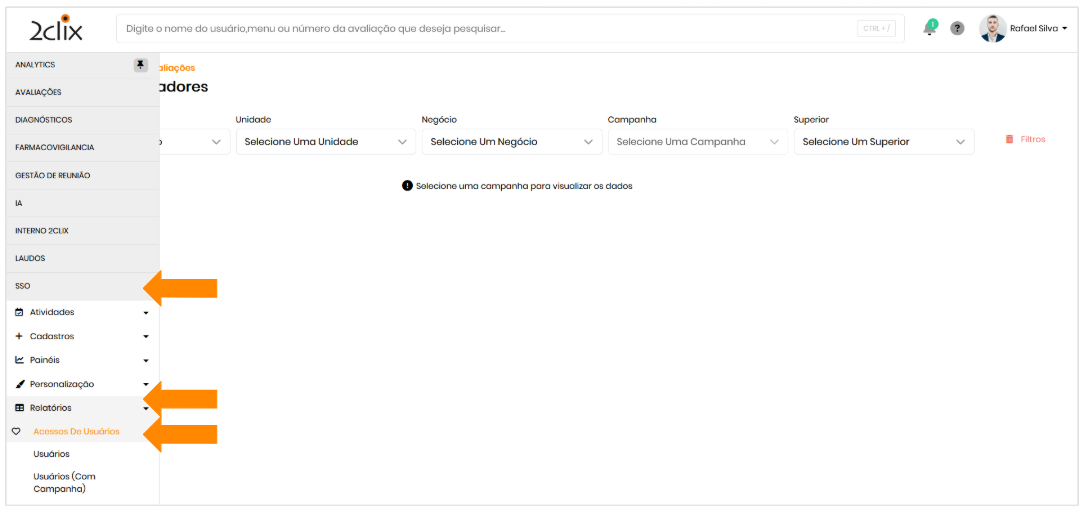The width and height of the screenshot is (1085, 513).
Task: Click Rafael Silva's profile avatar
Action: [x=992, y=29]
